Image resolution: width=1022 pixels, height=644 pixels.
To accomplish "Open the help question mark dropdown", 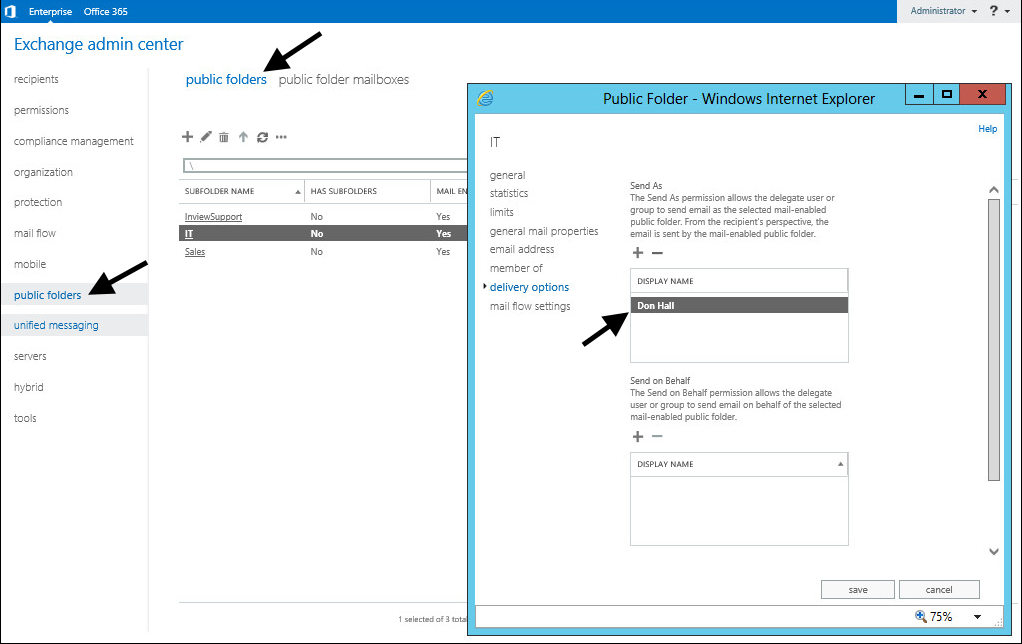I will tap(999, 11).
